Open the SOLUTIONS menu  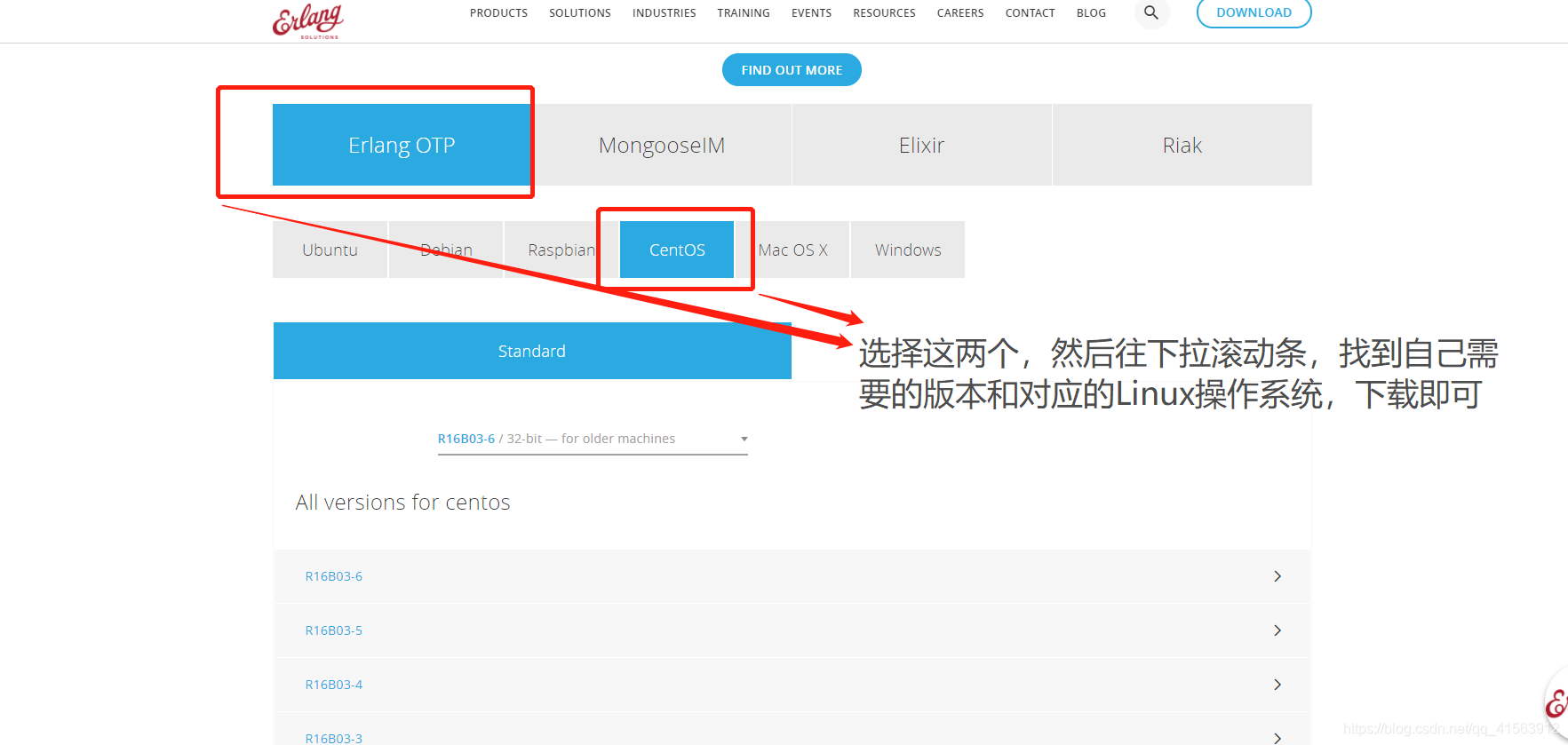pyautogui.click(x=580, y=13)
